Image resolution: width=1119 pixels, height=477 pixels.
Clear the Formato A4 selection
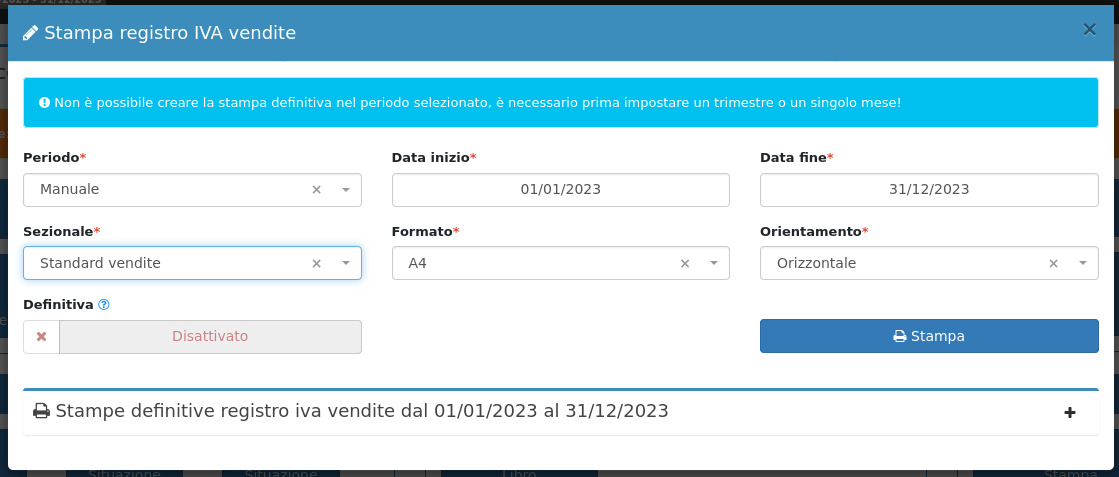[x=685, y=264]
